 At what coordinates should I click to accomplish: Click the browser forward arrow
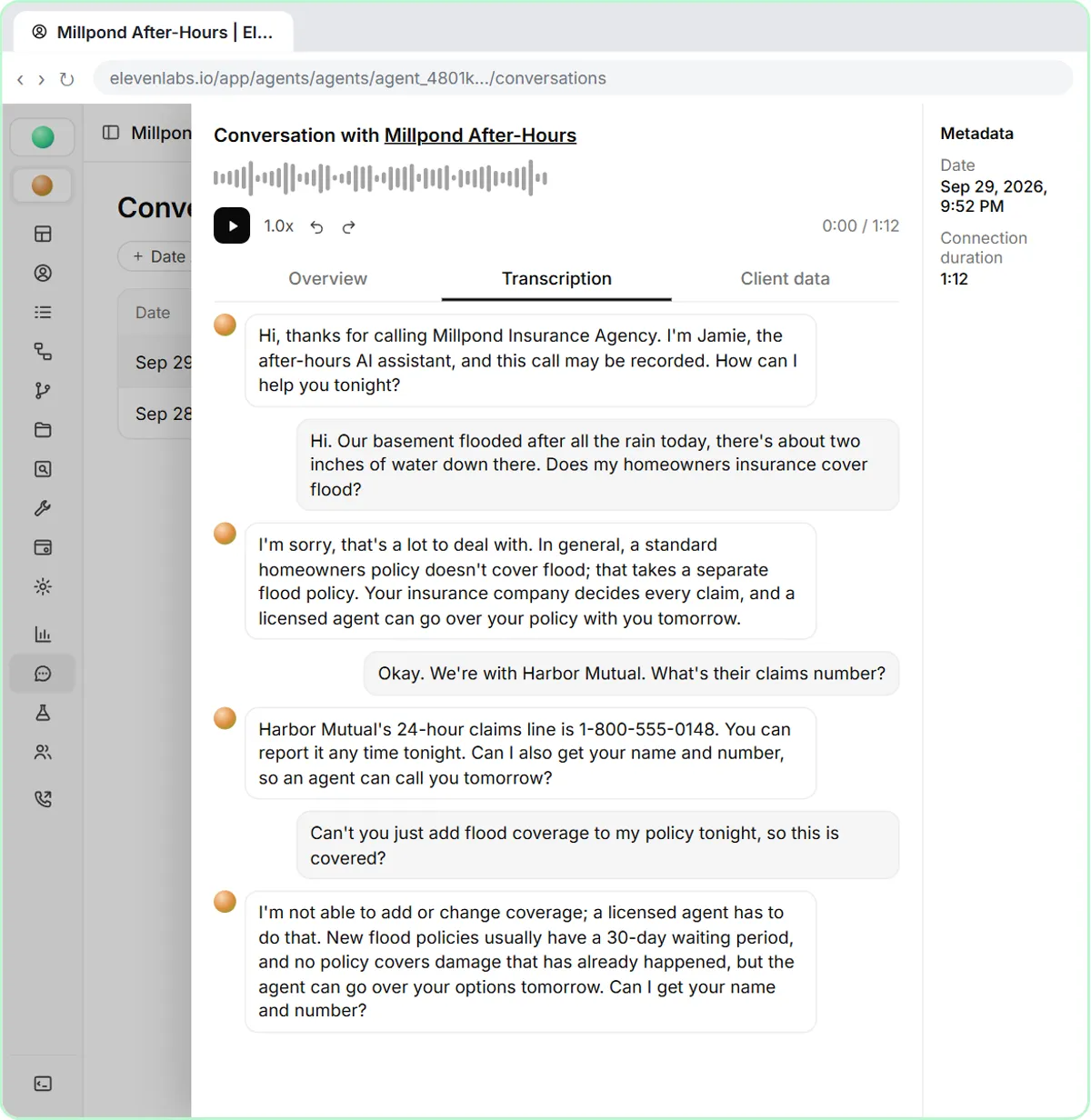[x=41, y=79]
